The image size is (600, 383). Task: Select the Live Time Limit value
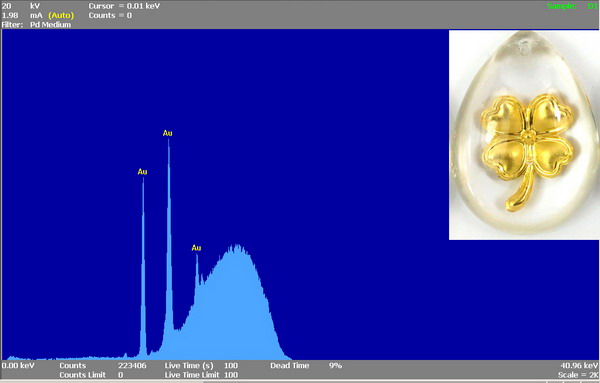click(x=231, y=375)
